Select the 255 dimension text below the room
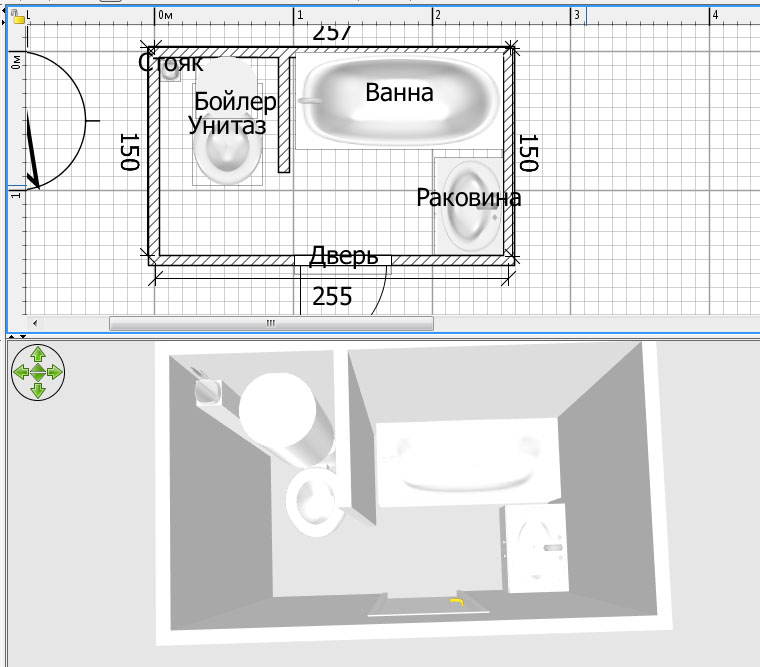 click(x=332, y=297)
